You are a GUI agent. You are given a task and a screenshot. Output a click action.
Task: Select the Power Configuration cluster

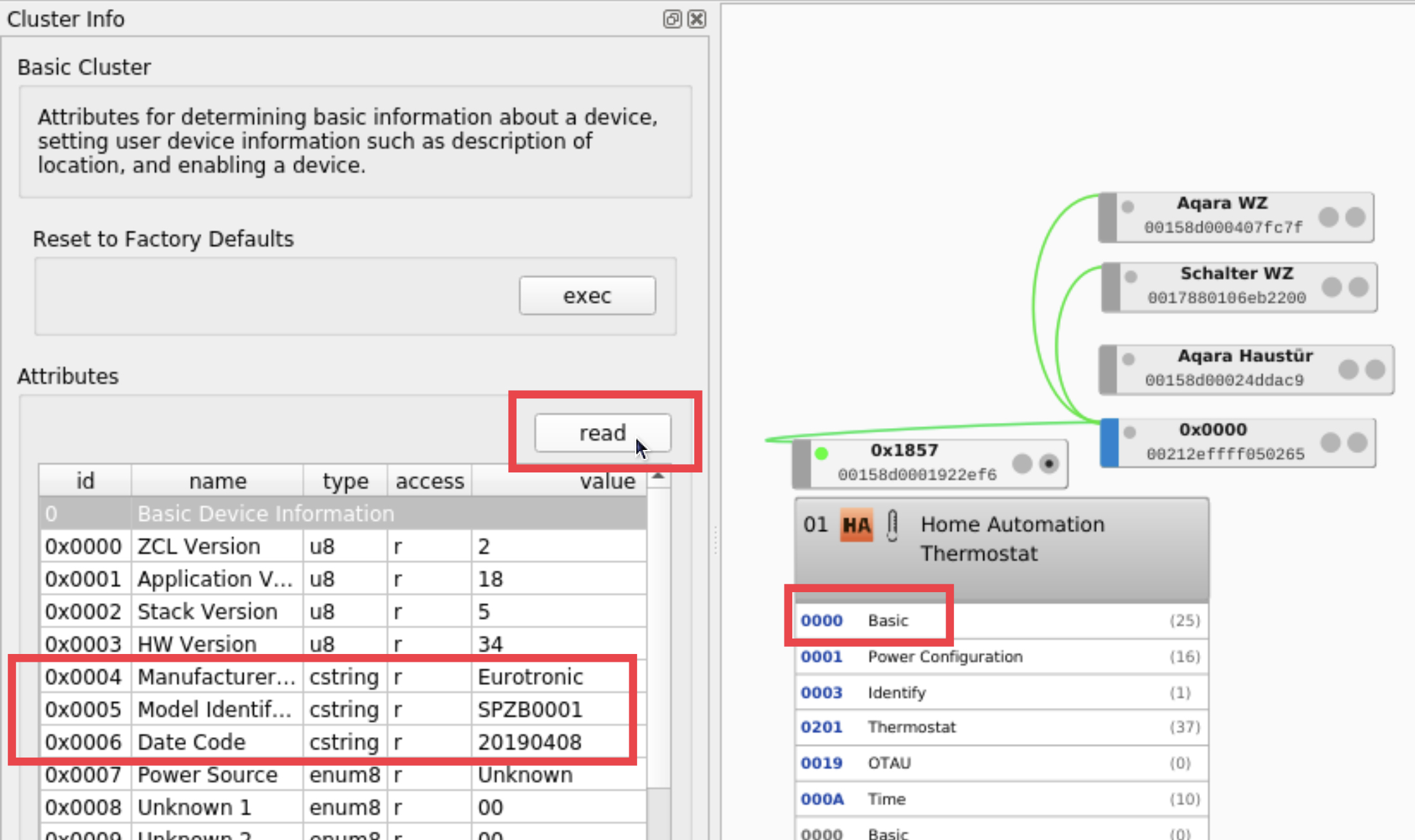944,657
